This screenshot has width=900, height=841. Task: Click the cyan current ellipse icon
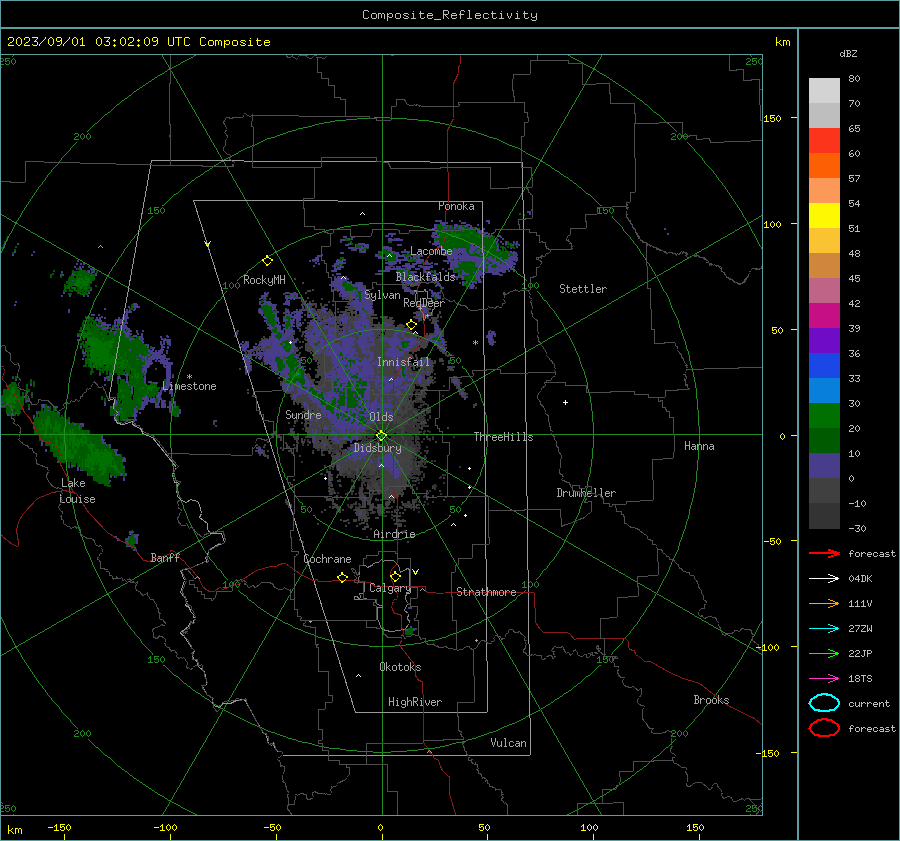tap(824, 703)
